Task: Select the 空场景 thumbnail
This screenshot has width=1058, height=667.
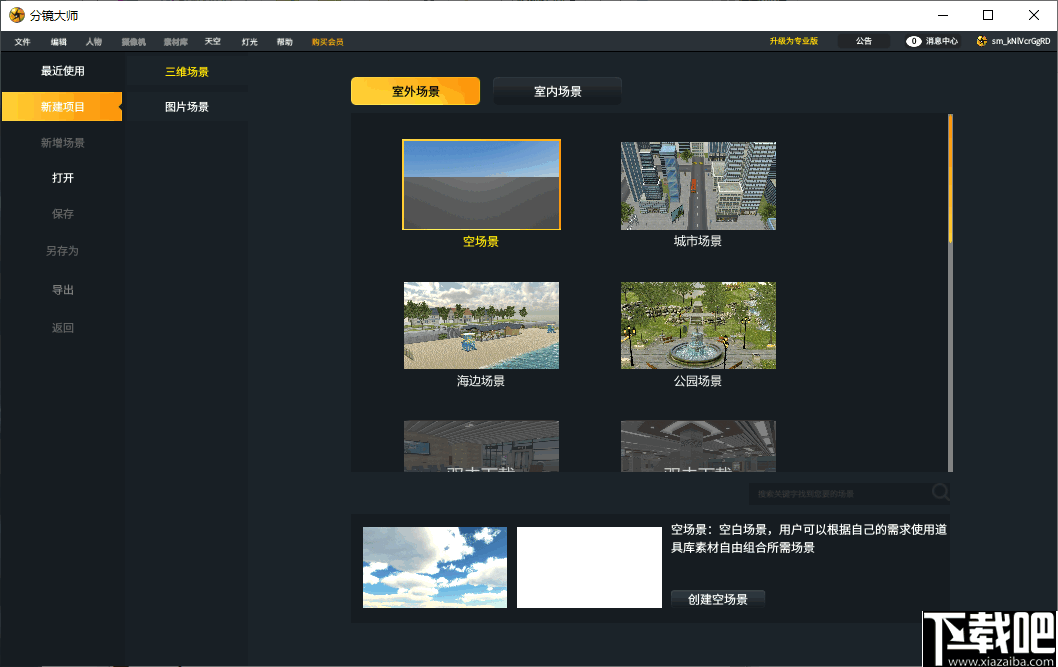Action: click(x=481, y=185)
